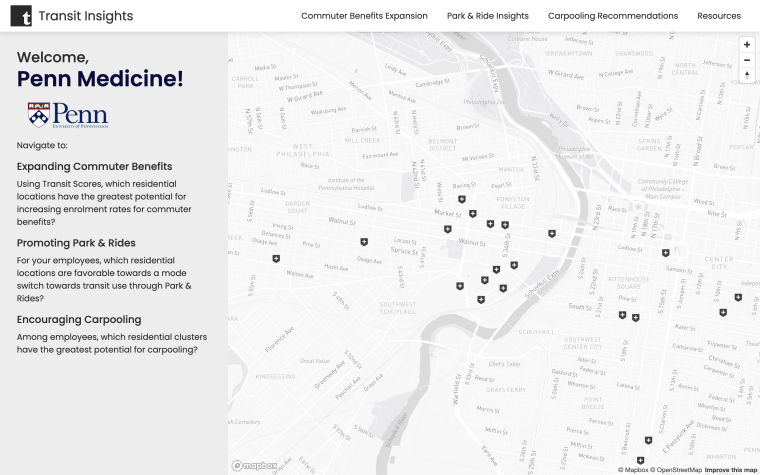Screen dimensions: 760x475
Task: Open the Resources menu item
Action: [719, 16]
